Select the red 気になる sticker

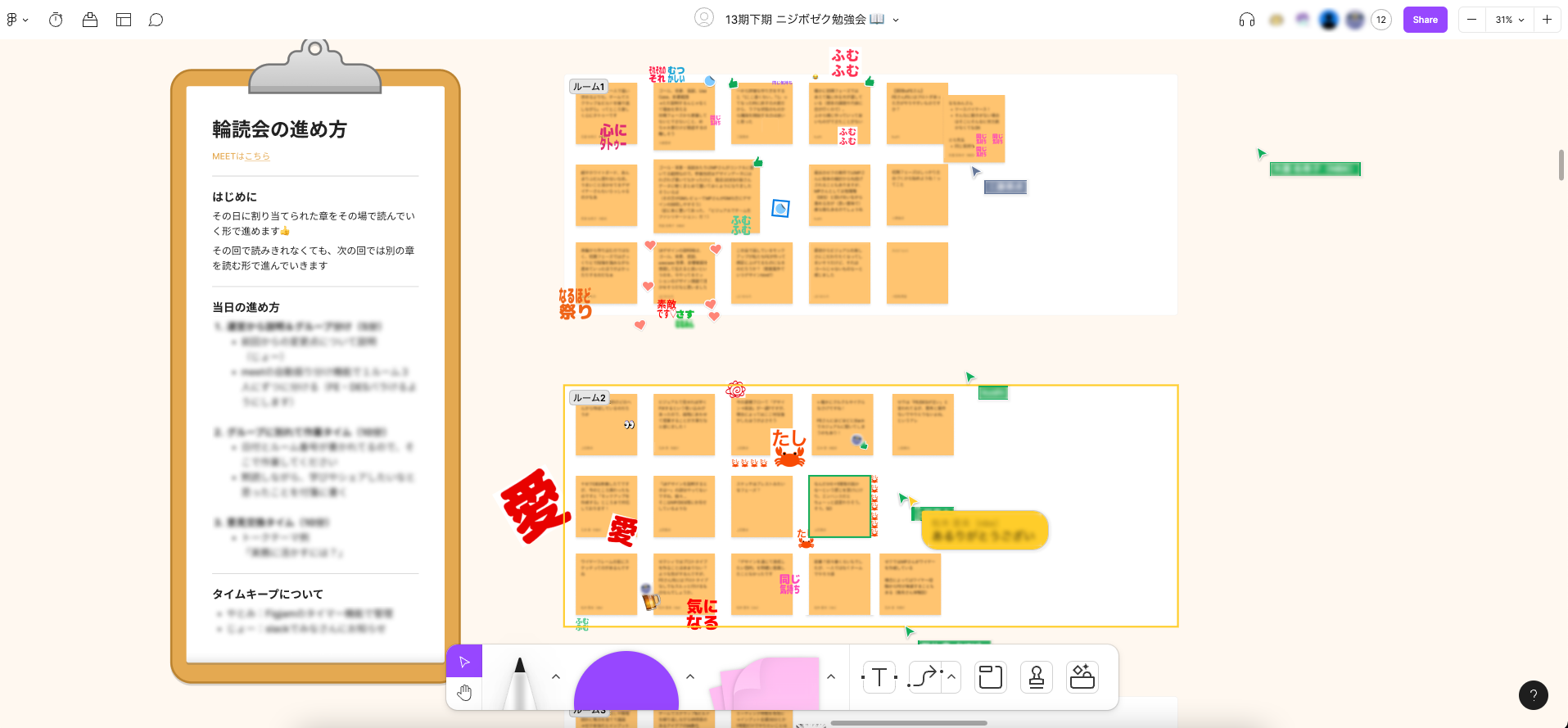pos(703,613)
